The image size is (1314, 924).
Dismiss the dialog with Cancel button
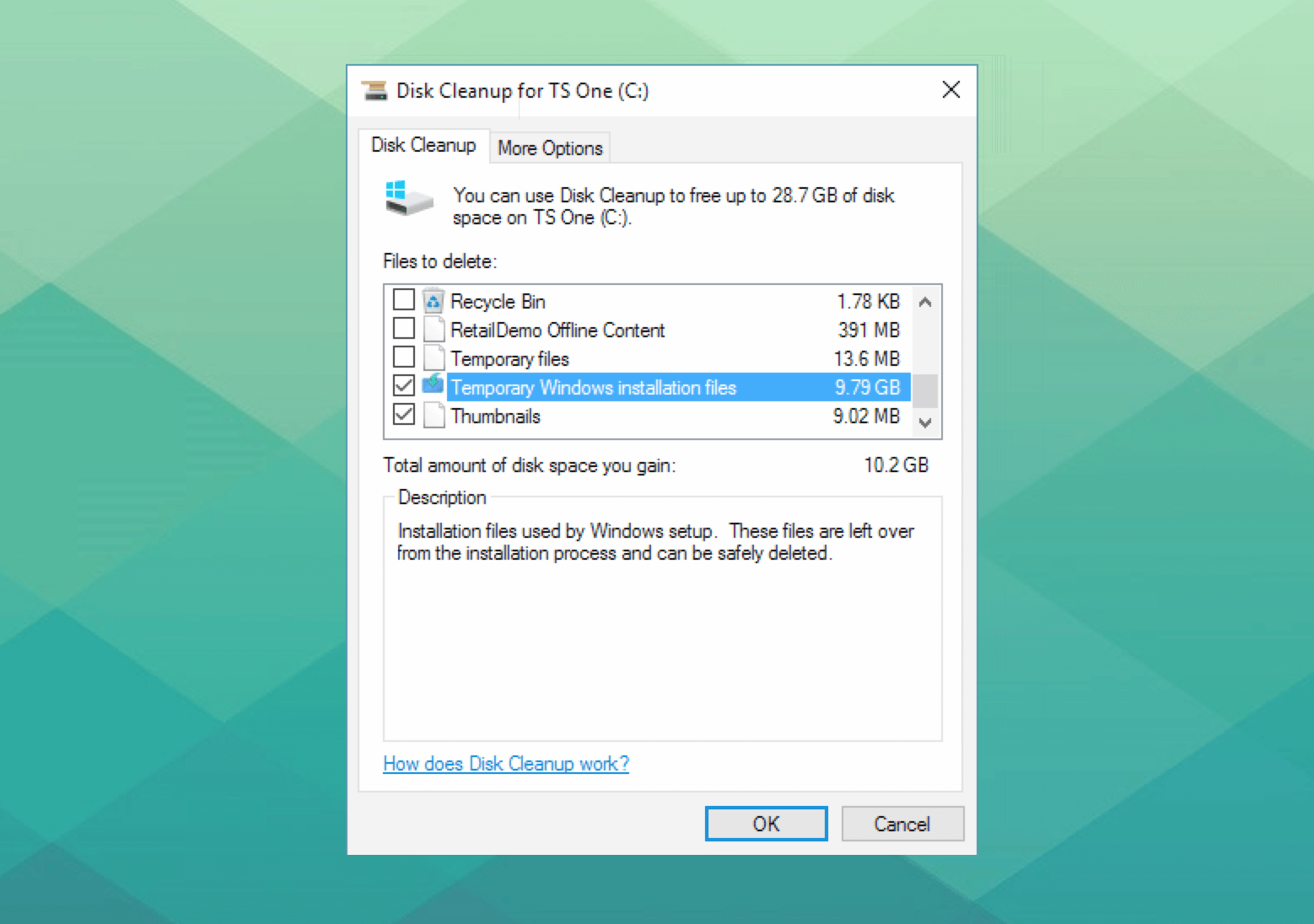(902, 824)
